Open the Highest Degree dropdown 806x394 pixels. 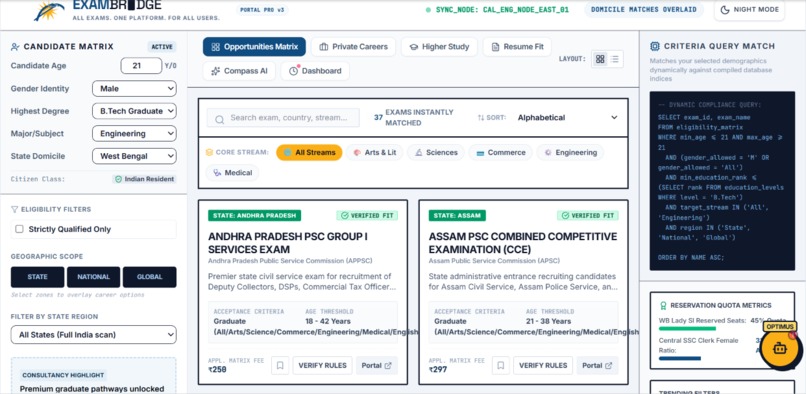point(134,111)
